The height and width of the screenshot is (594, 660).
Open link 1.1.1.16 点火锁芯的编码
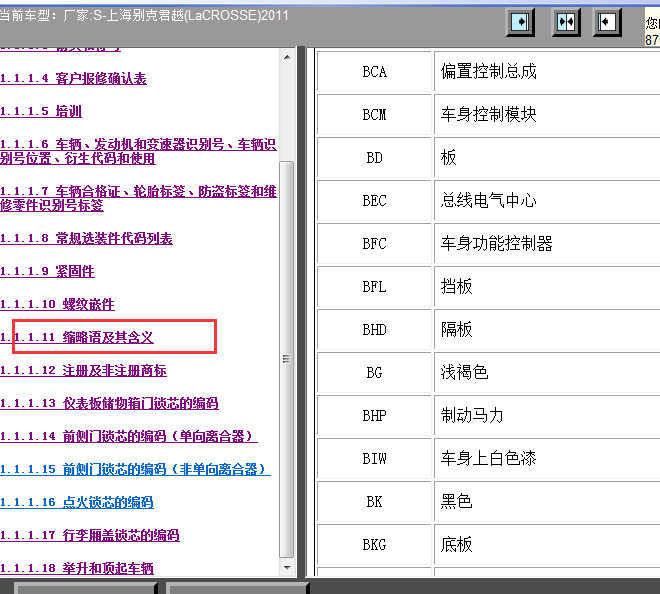77,502
